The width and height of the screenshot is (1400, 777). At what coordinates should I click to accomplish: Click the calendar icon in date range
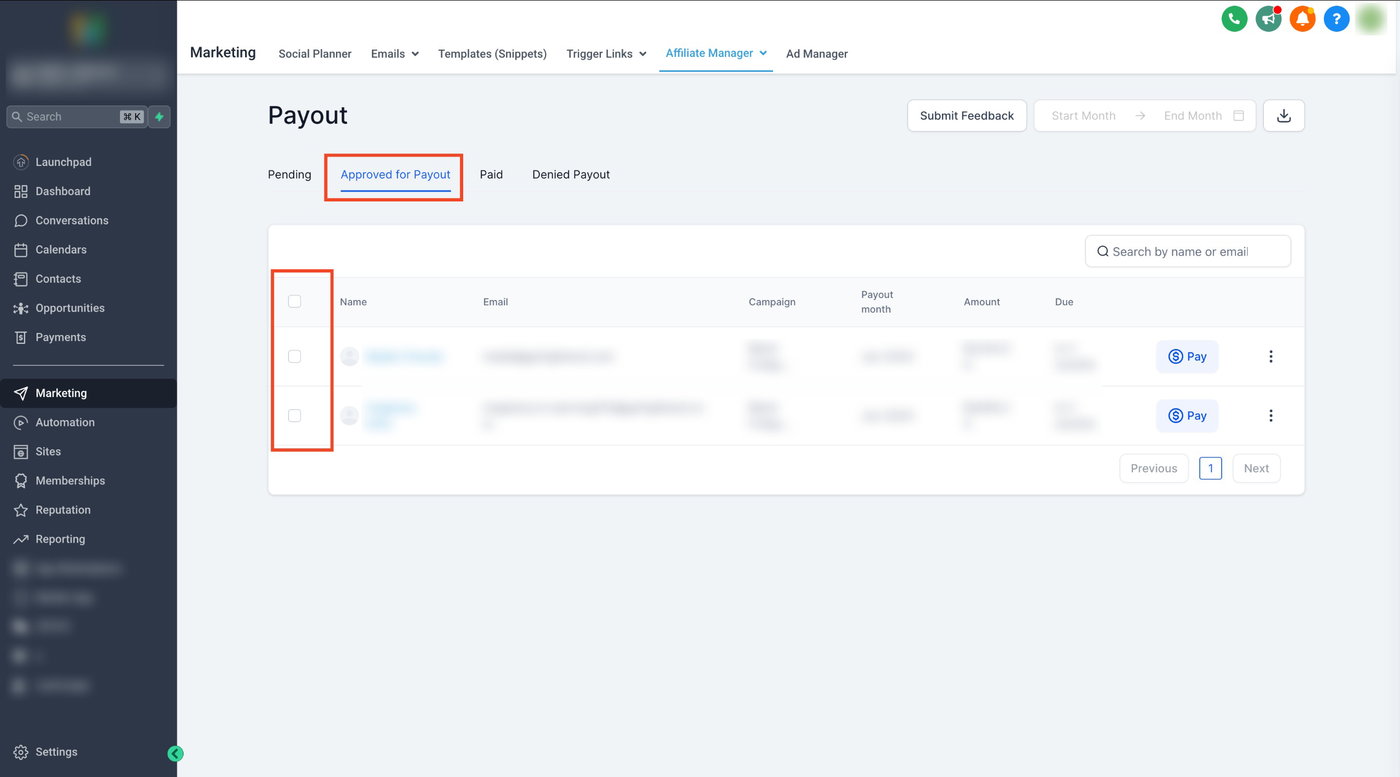(1239, 116)
